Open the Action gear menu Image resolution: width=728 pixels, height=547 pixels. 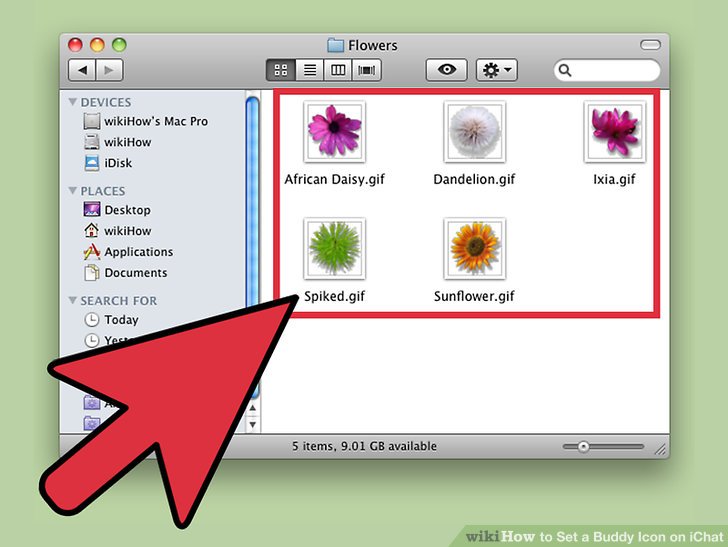coord(496,70)
